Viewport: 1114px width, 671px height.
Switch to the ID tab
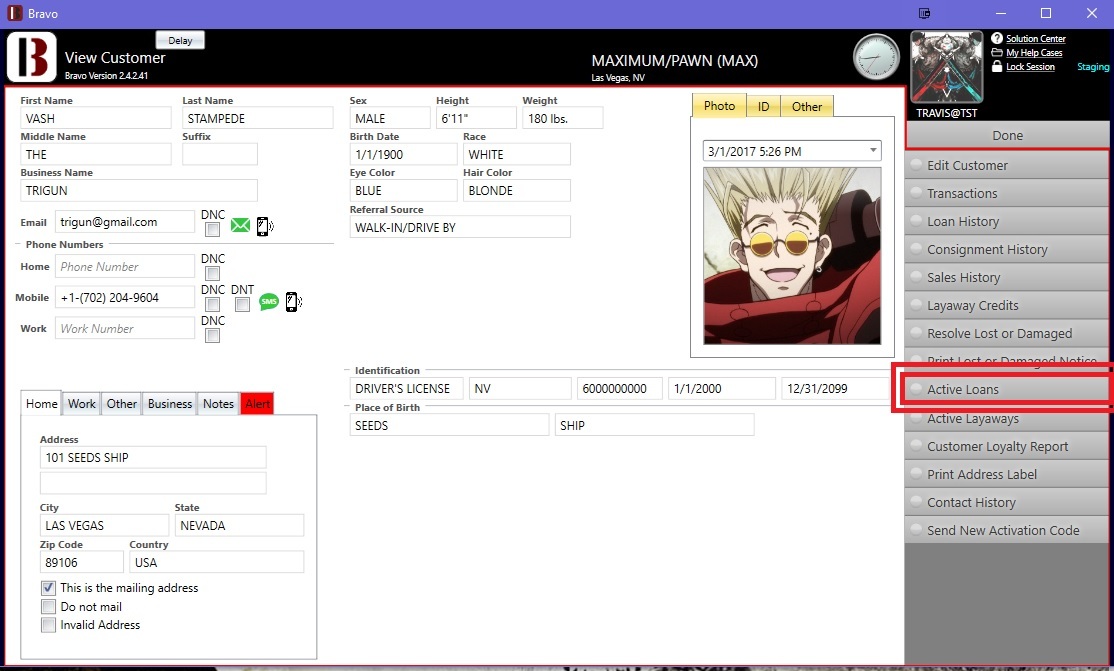coord(764,107)
